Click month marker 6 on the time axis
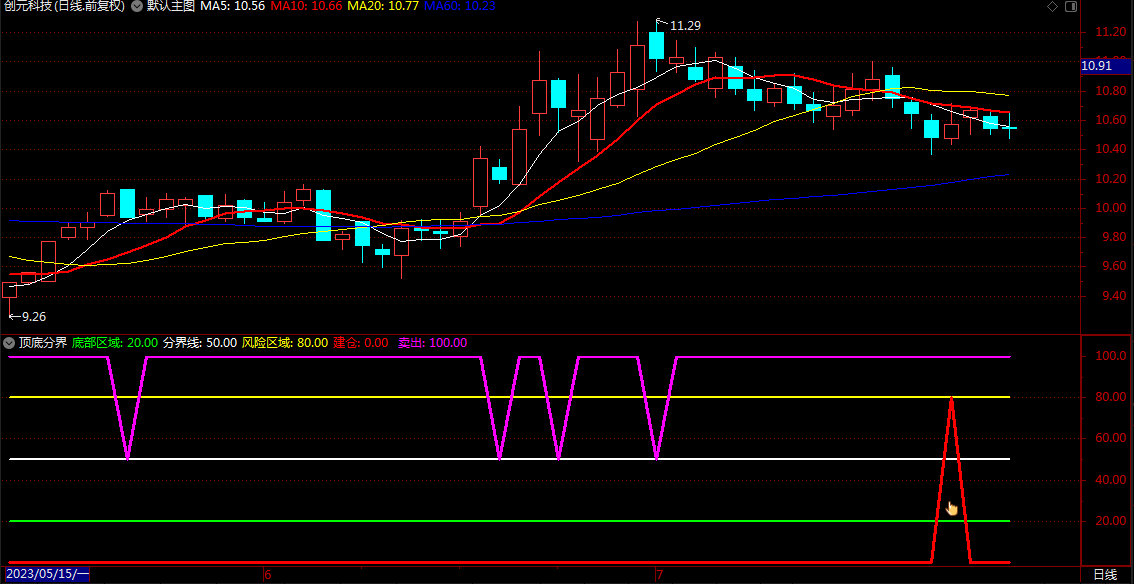 pyautogui.click(x=268, y=575)
